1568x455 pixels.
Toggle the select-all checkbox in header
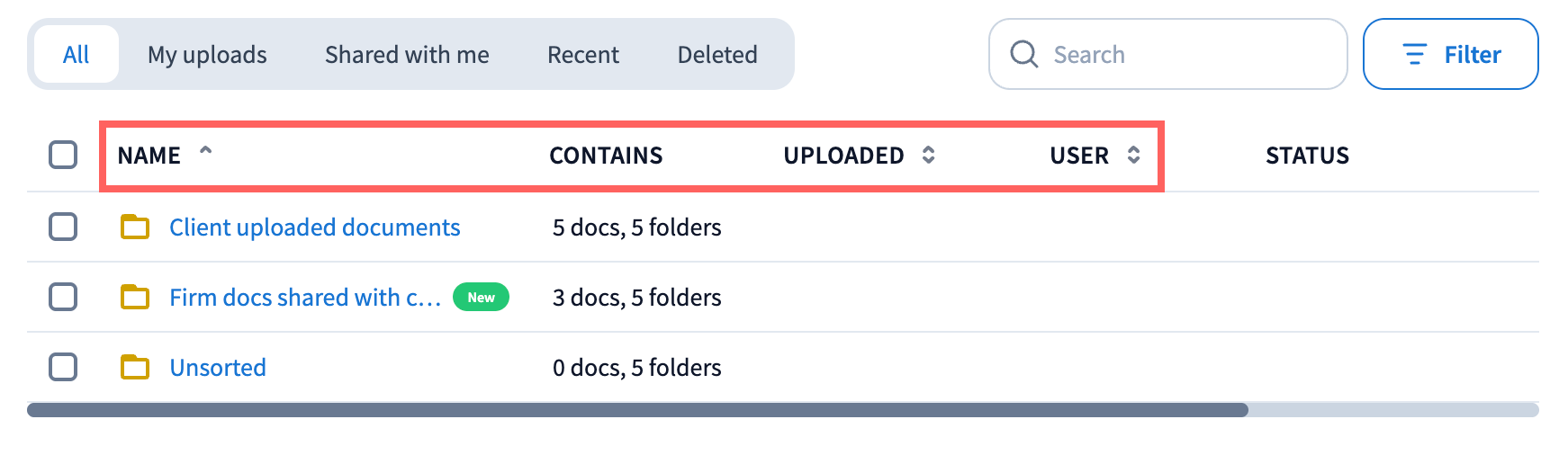tap(63, 155)
